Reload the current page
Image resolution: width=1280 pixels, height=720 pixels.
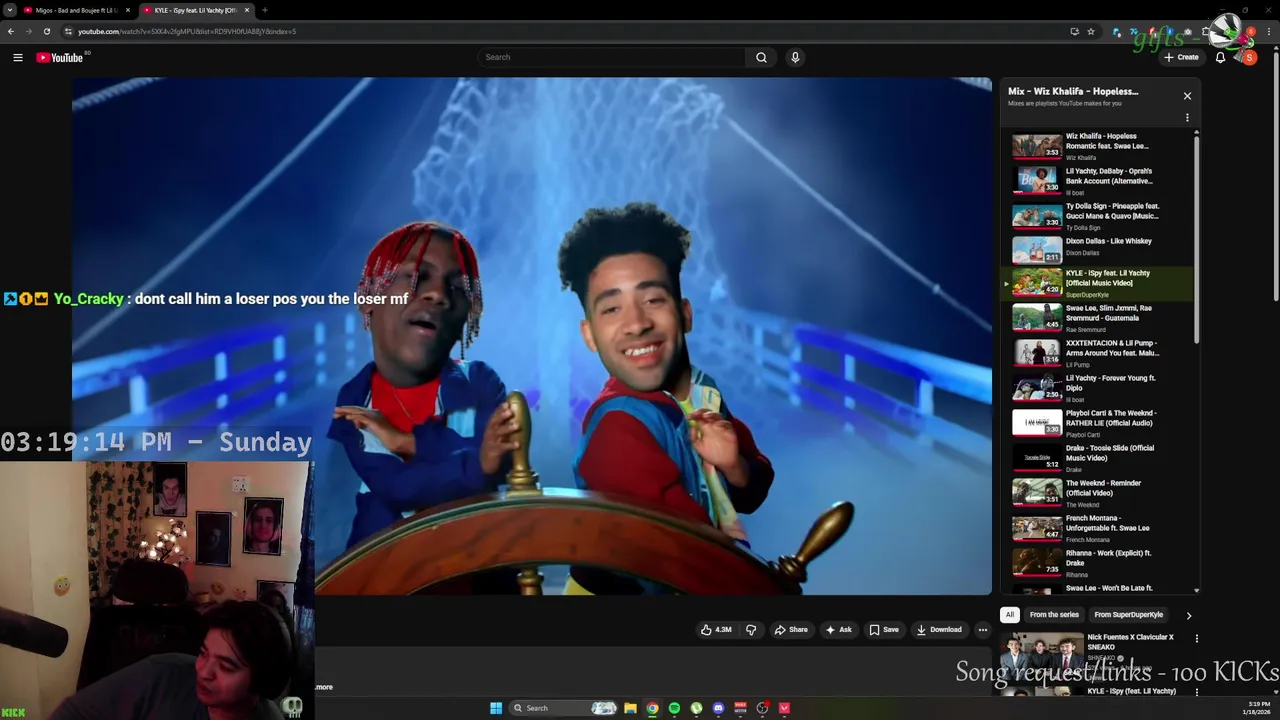coord(46,31)
